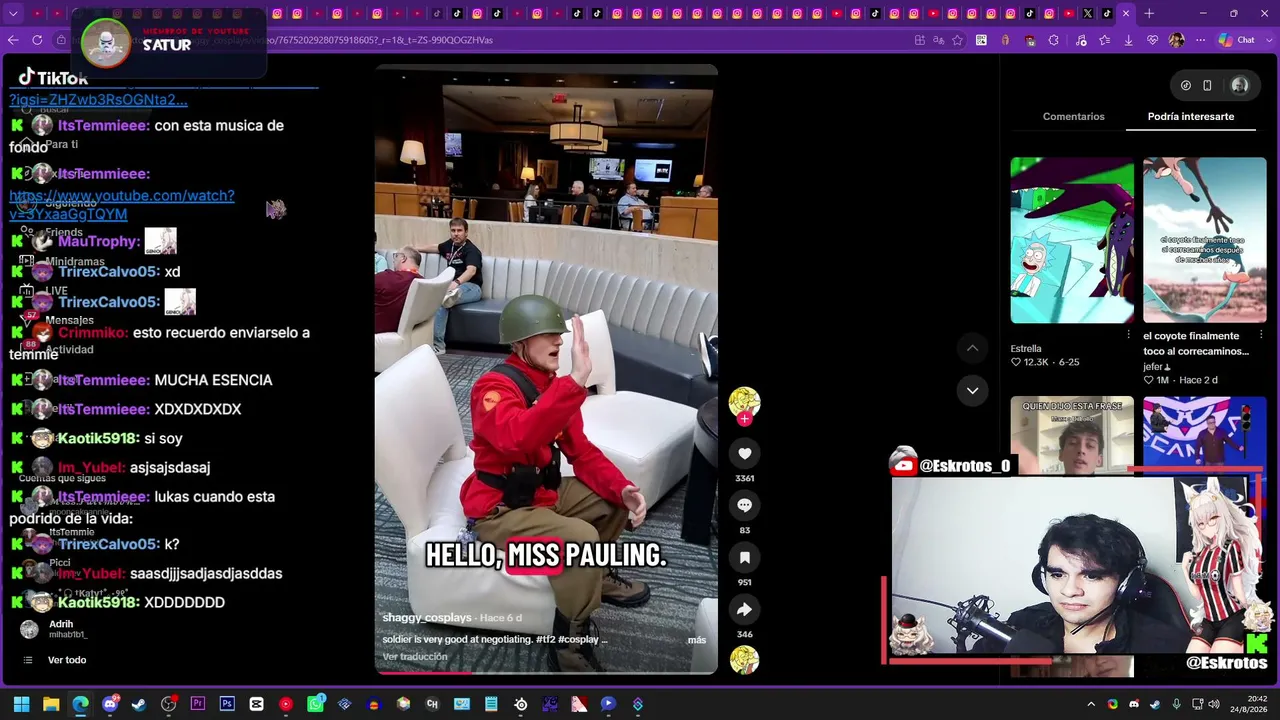Open the taskbar clock showing 20:42
The height and width of the screenshot is (720, 1280).
1249,704
